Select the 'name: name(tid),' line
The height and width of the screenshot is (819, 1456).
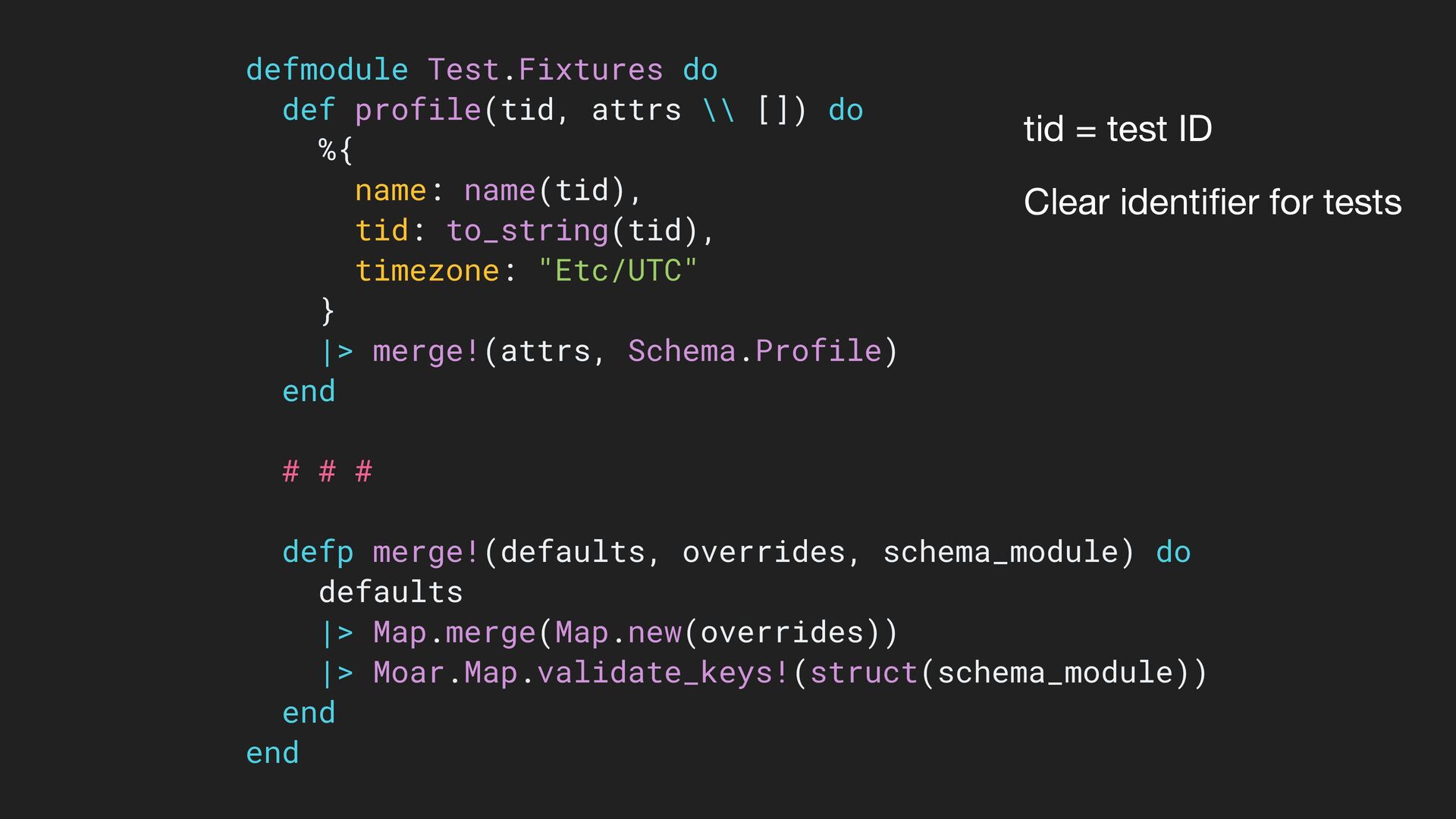(498, 190)
